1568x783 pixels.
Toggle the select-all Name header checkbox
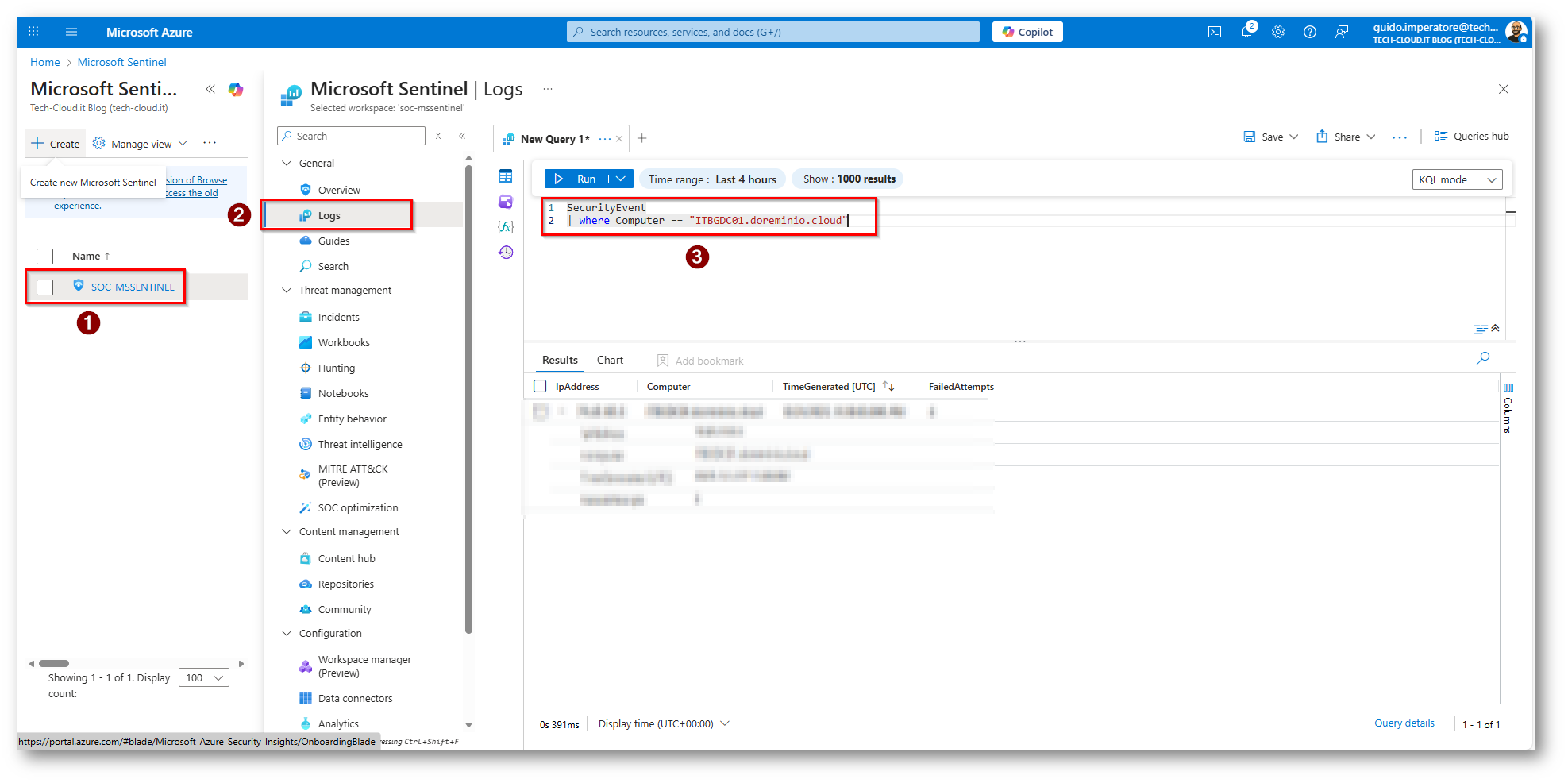click(x=45, y=256)
